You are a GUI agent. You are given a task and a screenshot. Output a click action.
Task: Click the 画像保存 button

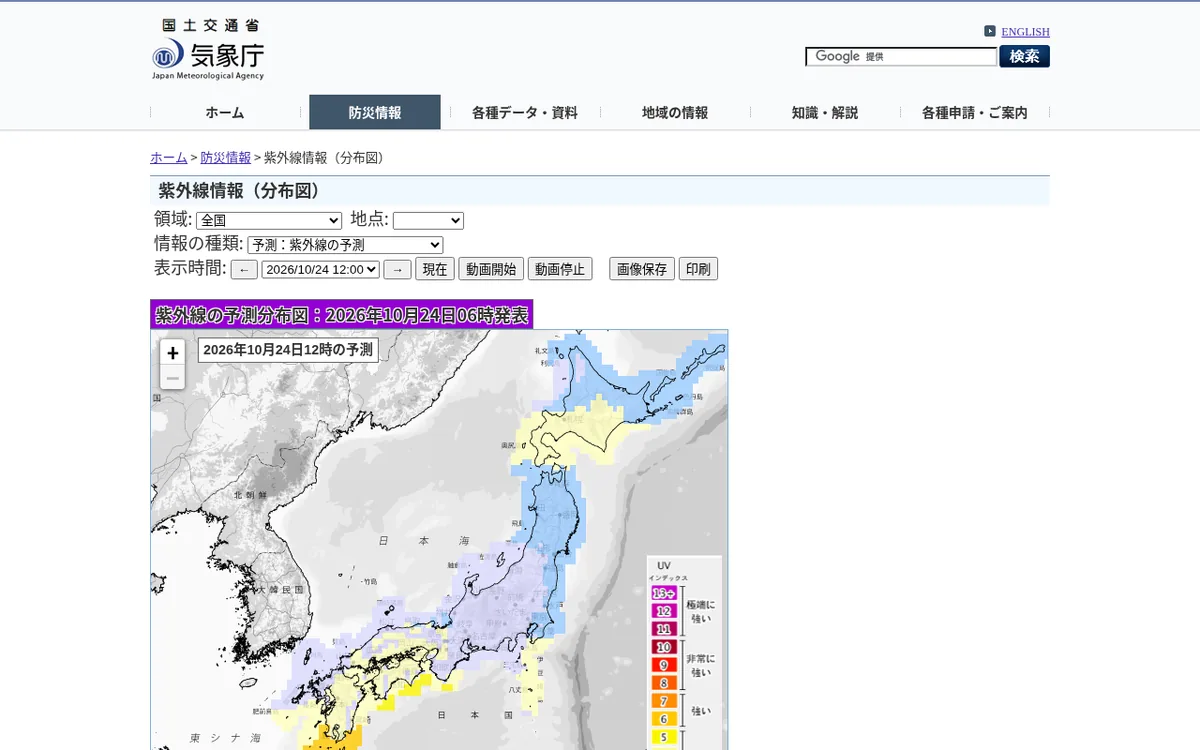pyautogui.click(x=642, y=269)
